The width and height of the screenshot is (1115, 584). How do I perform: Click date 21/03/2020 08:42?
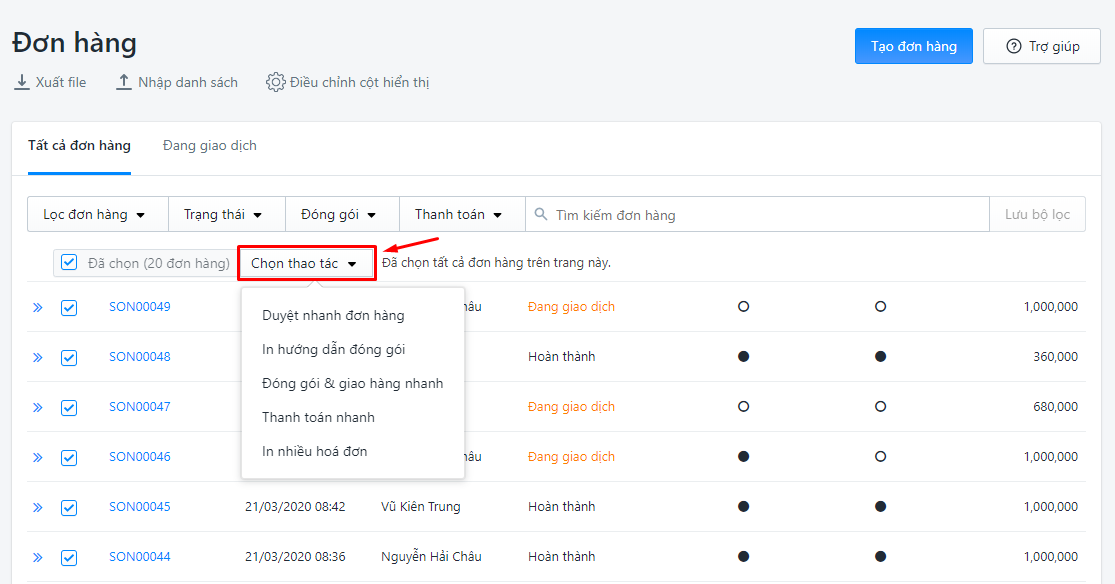[295, 506]
